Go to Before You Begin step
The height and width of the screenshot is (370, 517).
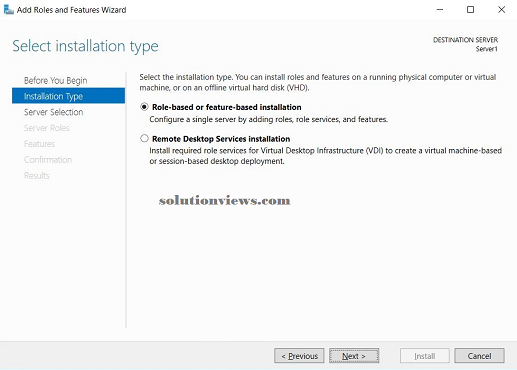click(x=55, y=80)
